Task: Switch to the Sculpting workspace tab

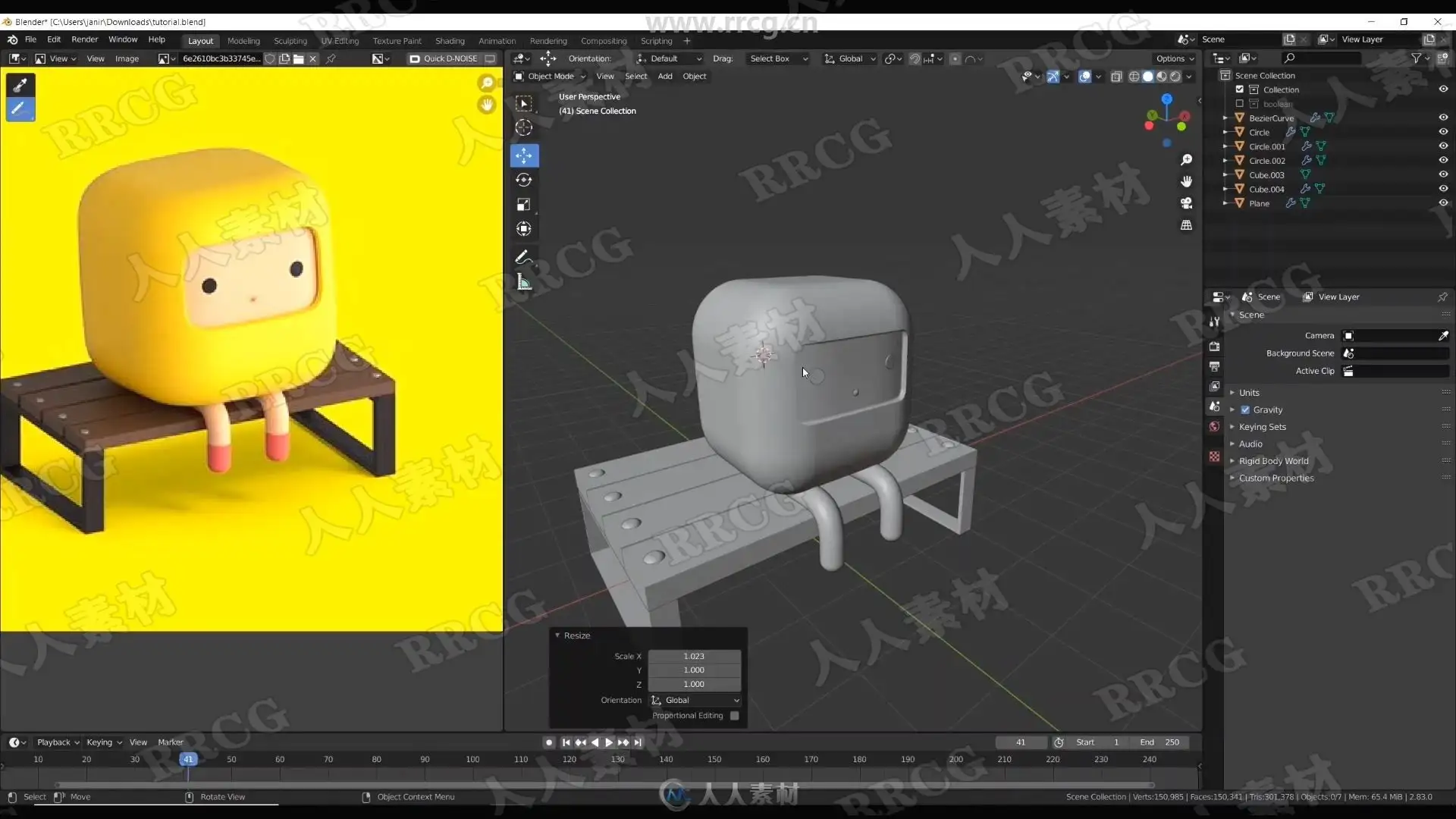Action: click(290, 41)
